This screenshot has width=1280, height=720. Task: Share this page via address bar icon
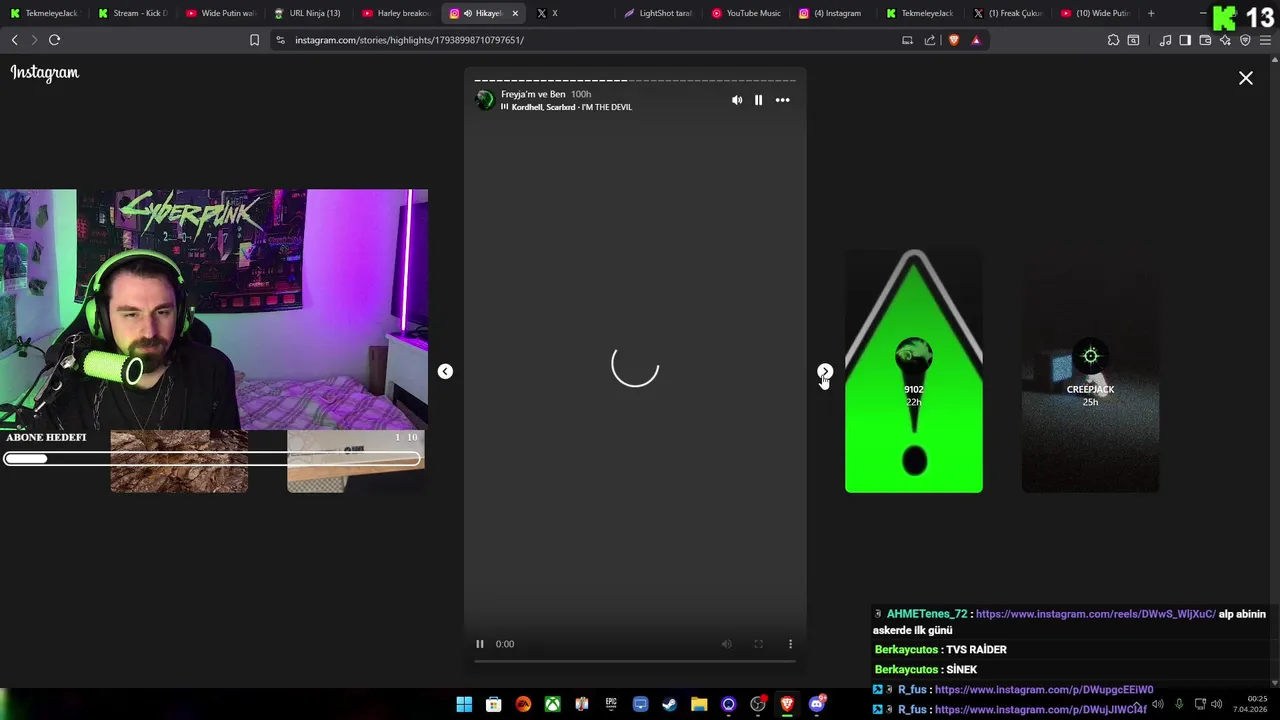click(930, 40)
